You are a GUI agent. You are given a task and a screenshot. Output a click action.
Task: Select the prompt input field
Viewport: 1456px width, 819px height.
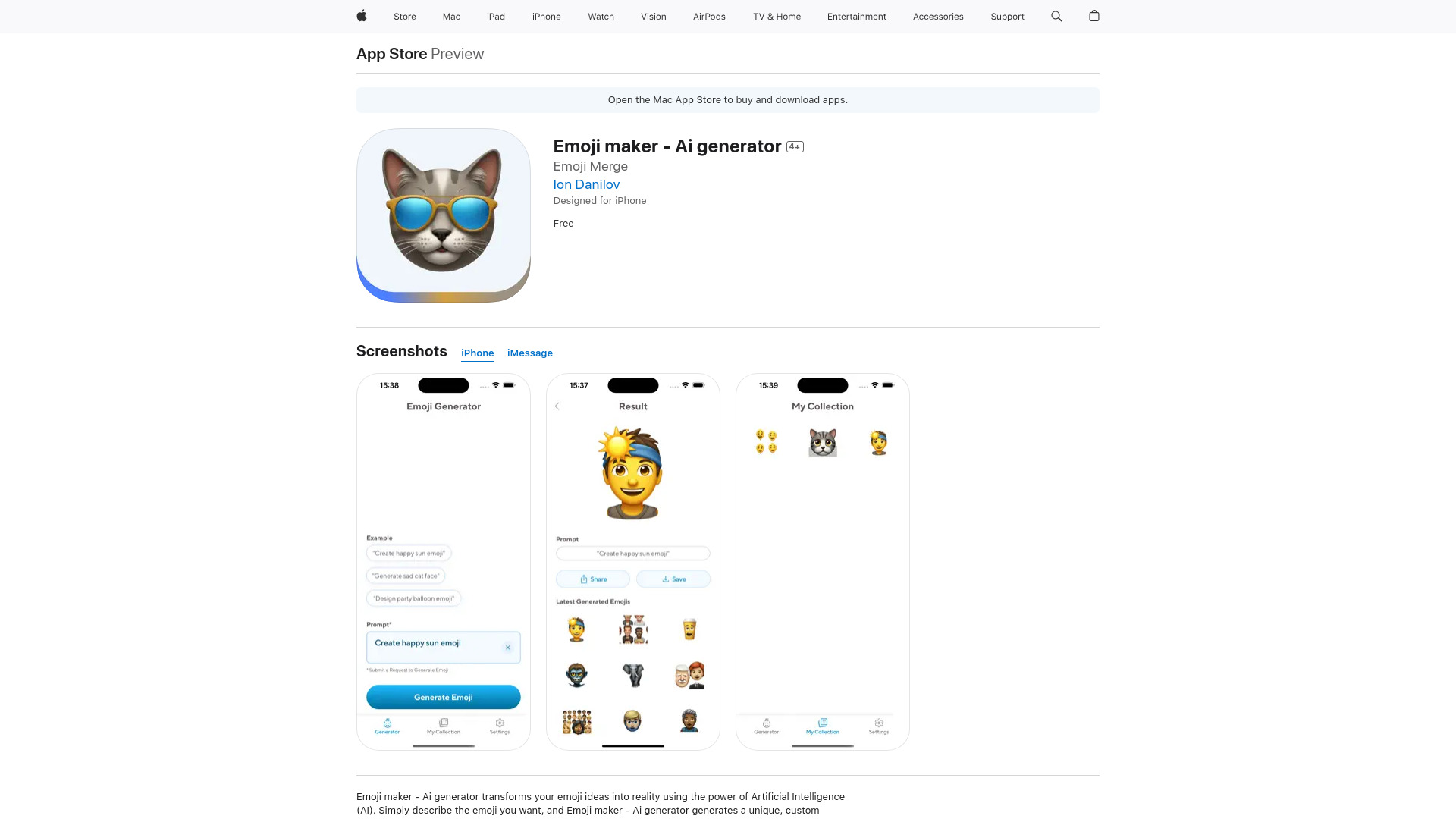tap(443, 647)
